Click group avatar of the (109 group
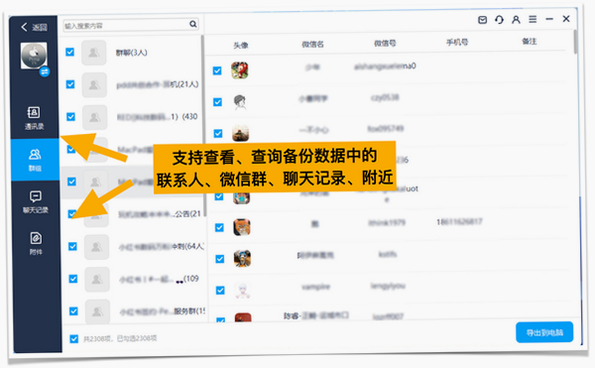Viewport: 595px width, 368px height. [97, 279]
